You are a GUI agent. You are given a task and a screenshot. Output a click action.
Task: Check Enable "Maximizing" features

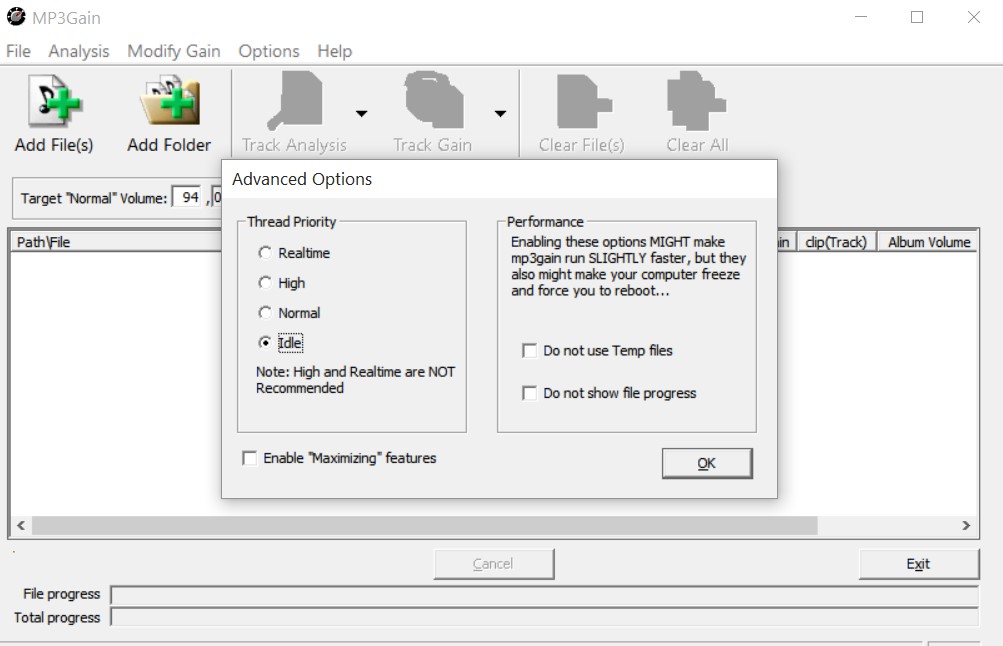[x=249, y=458]
